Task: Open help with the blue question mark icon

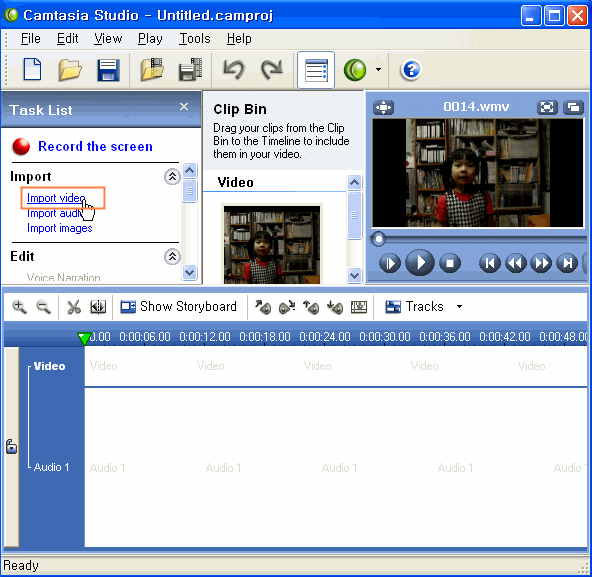Action: pyautogui.click(x=411, y=69)
